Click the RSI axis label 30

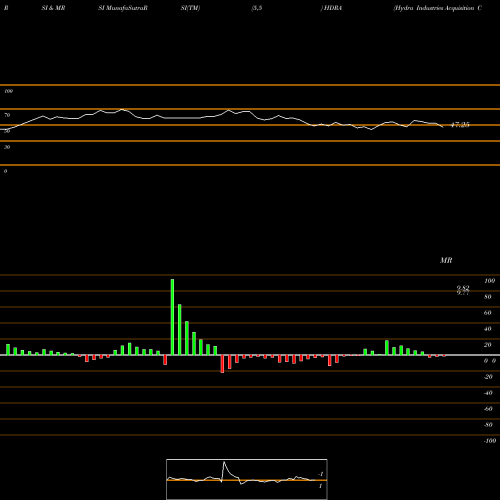[x=7, y=147]
